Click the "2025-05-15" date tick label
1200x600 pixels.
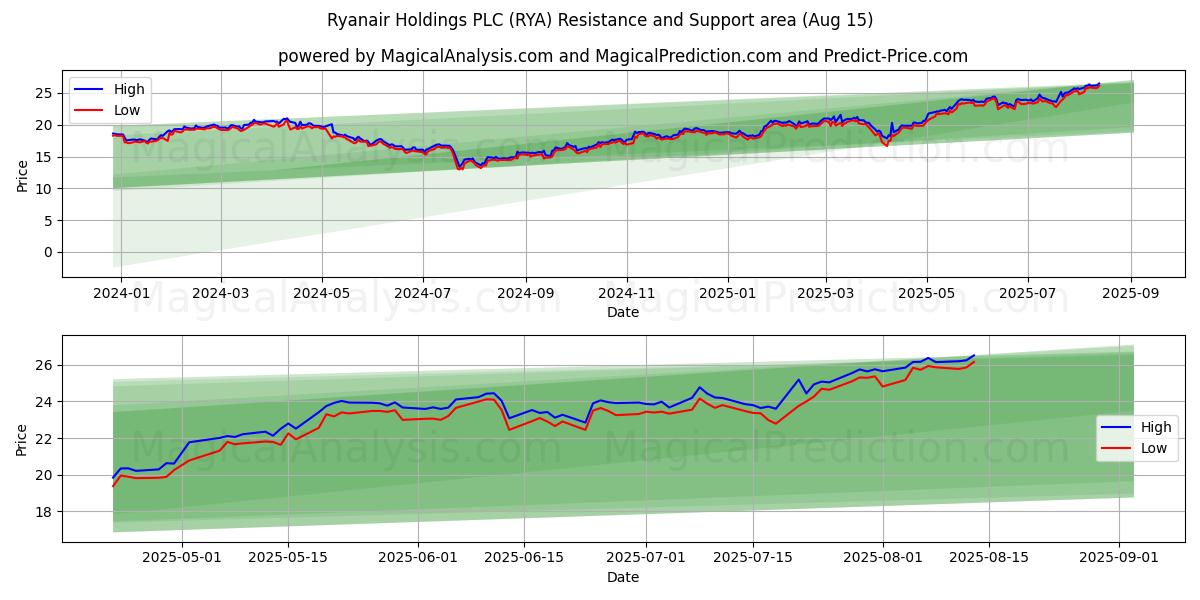point(288,559)
